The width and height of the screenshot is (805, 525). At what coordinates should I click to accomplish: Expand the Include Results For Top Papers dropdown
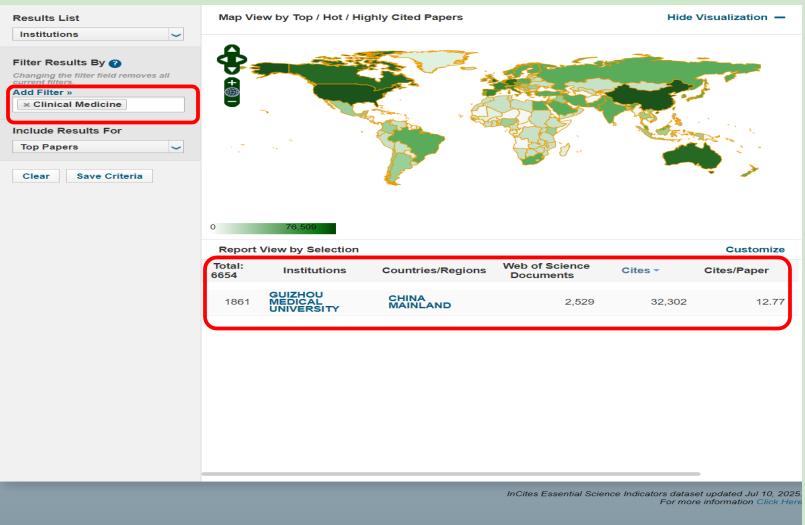[x=98, y=147]
